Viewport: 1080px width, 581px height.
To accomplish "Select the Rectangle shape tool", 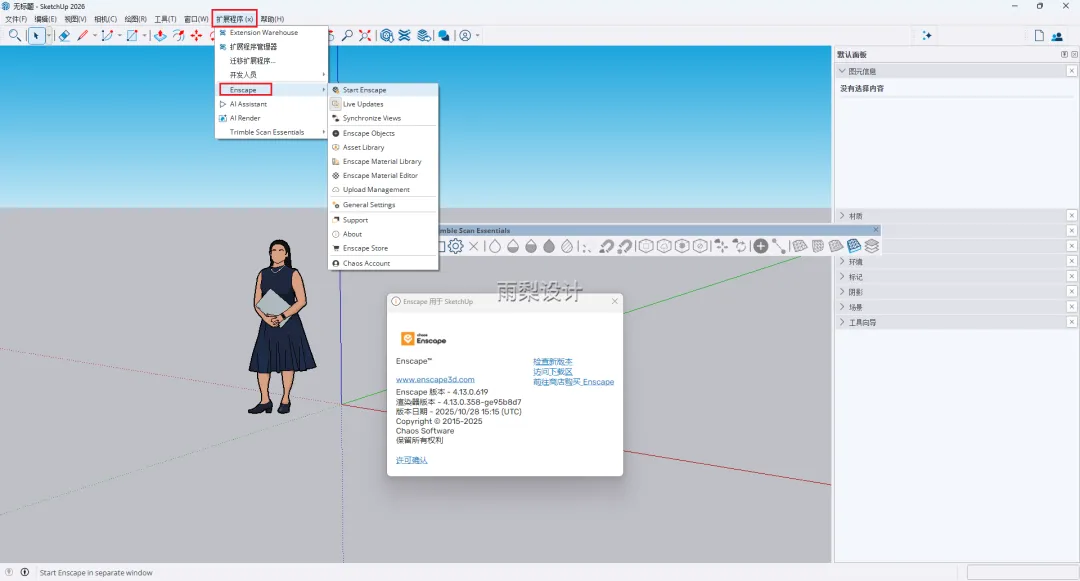I will (132, 35).
